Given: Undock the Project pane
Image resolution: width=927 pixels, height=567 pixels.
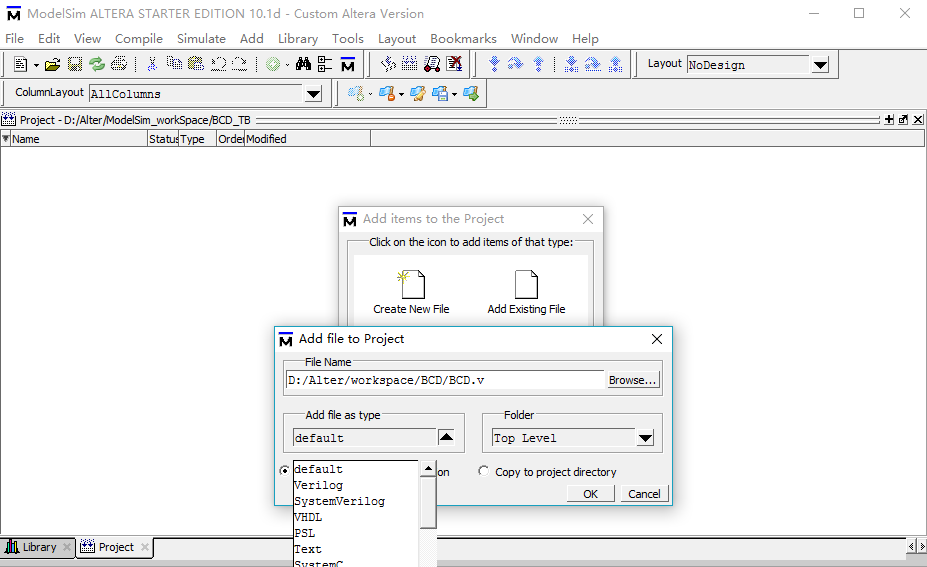Looking at the screenshot, I should pos(903,119).
